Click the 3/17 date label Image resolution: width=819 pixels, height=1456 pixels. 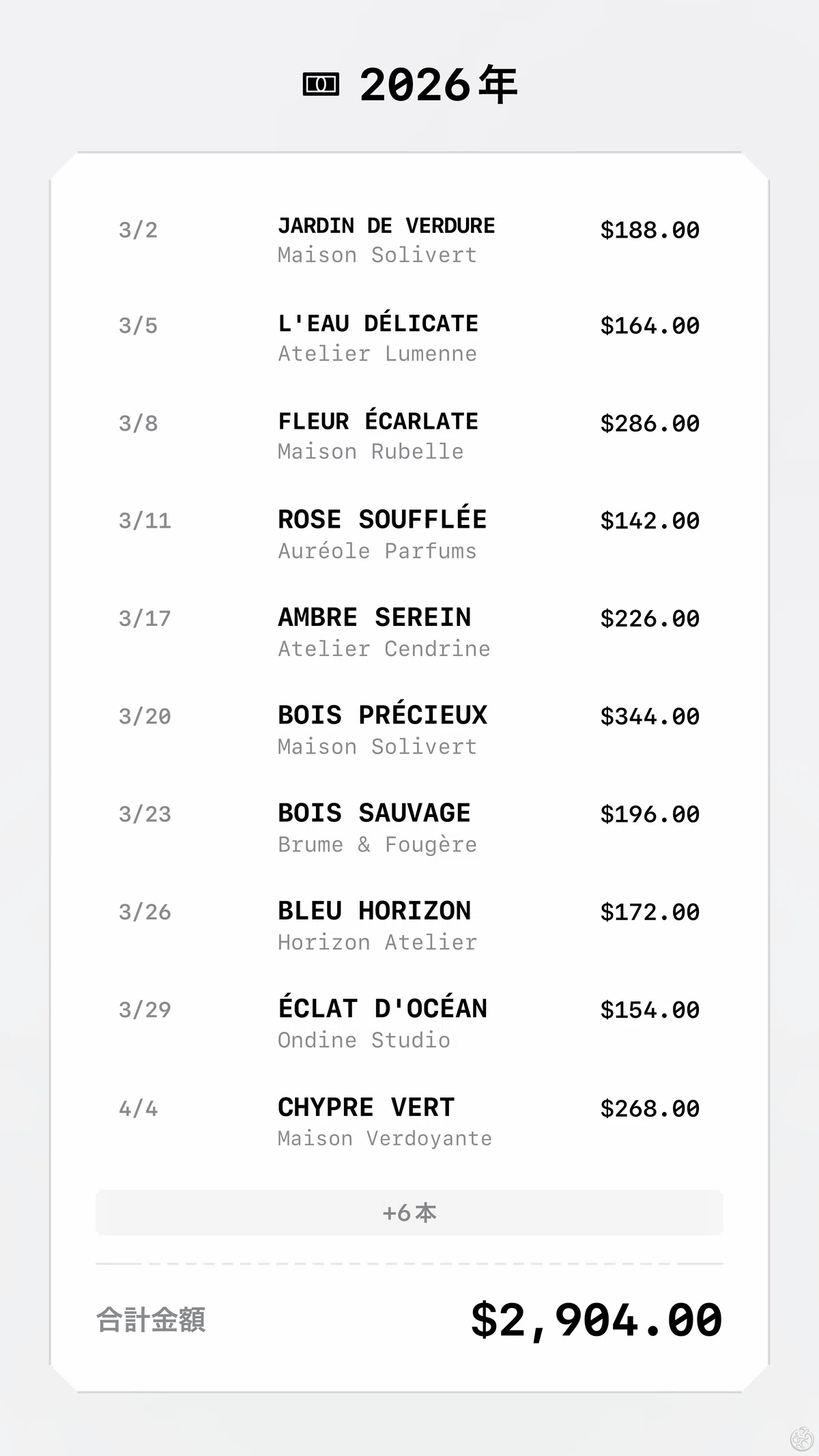coord(145,618)
